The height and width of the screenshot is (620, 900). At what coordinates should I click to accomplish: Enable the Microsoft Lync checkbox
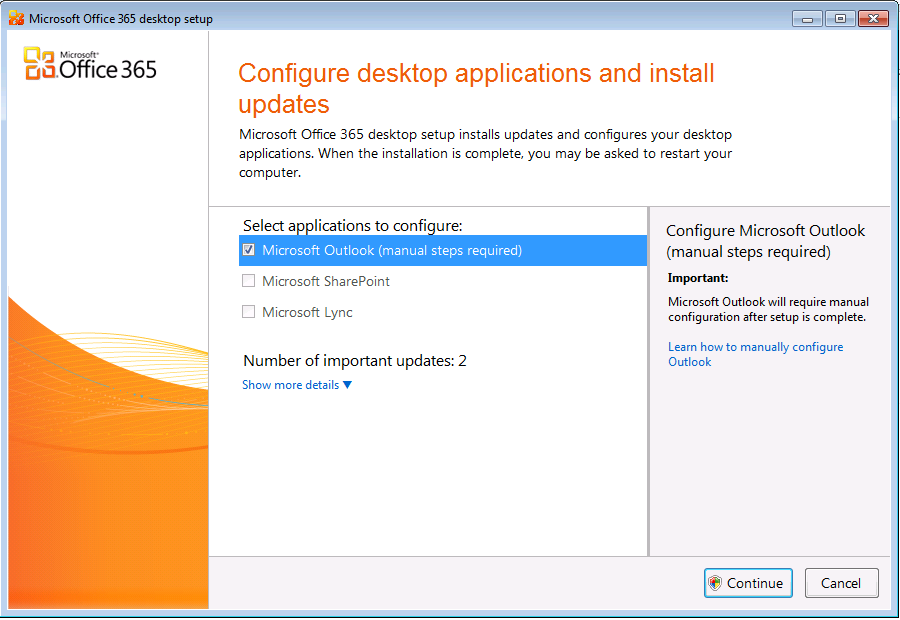[x=249, y=312]
